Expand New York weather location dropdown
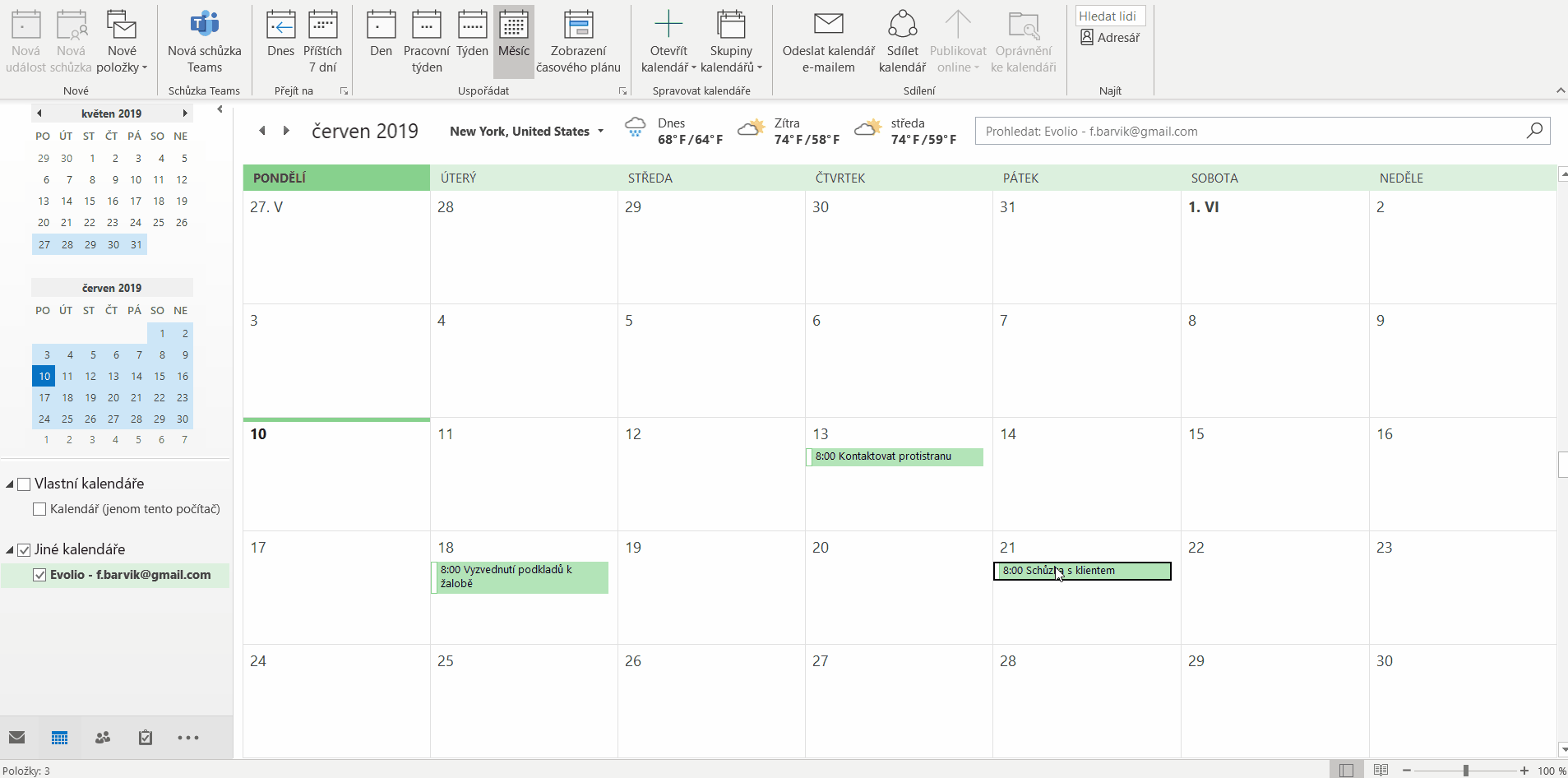This screenshot has height=778, width=1568. coord(601,132)
